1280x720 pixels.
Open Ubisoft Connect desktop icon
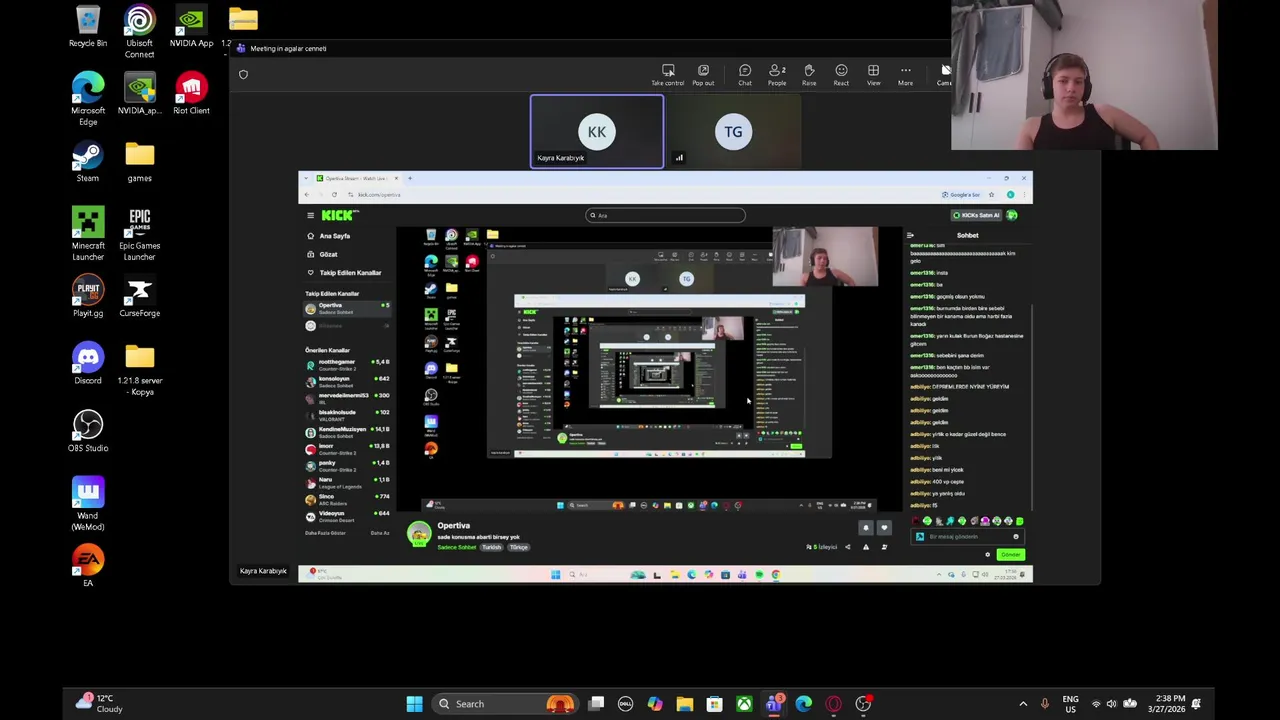click(139, 32)
